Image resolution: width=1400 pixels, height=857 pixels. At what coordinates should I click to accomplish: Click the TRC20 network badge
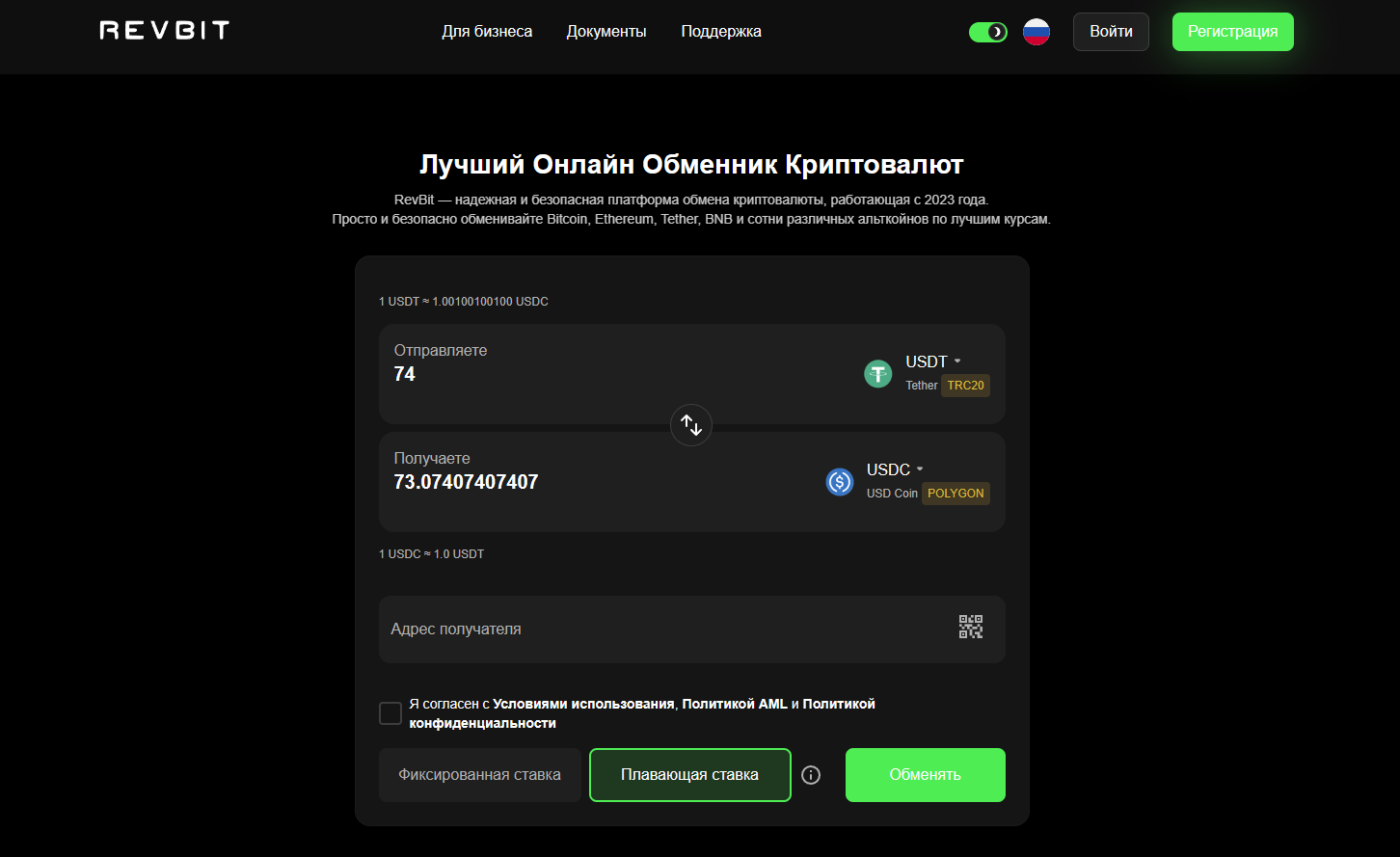click(965, 386)
